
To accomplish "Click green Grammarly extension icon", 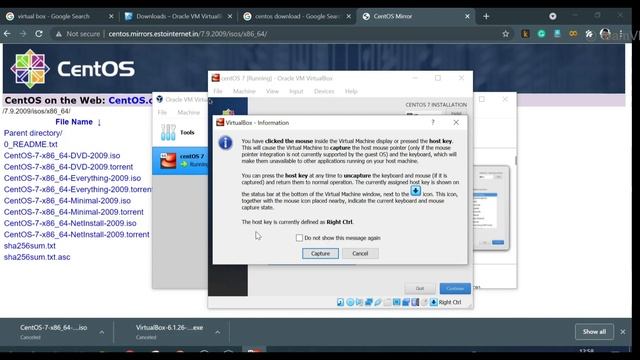I will pos(541,34).
